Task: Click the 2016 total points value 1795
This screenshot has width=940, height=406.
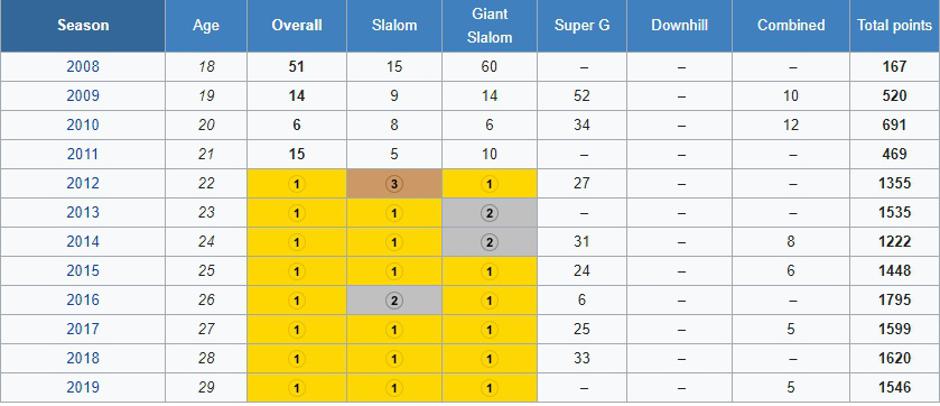Action: pyautogui.click(x=894, y=300)
